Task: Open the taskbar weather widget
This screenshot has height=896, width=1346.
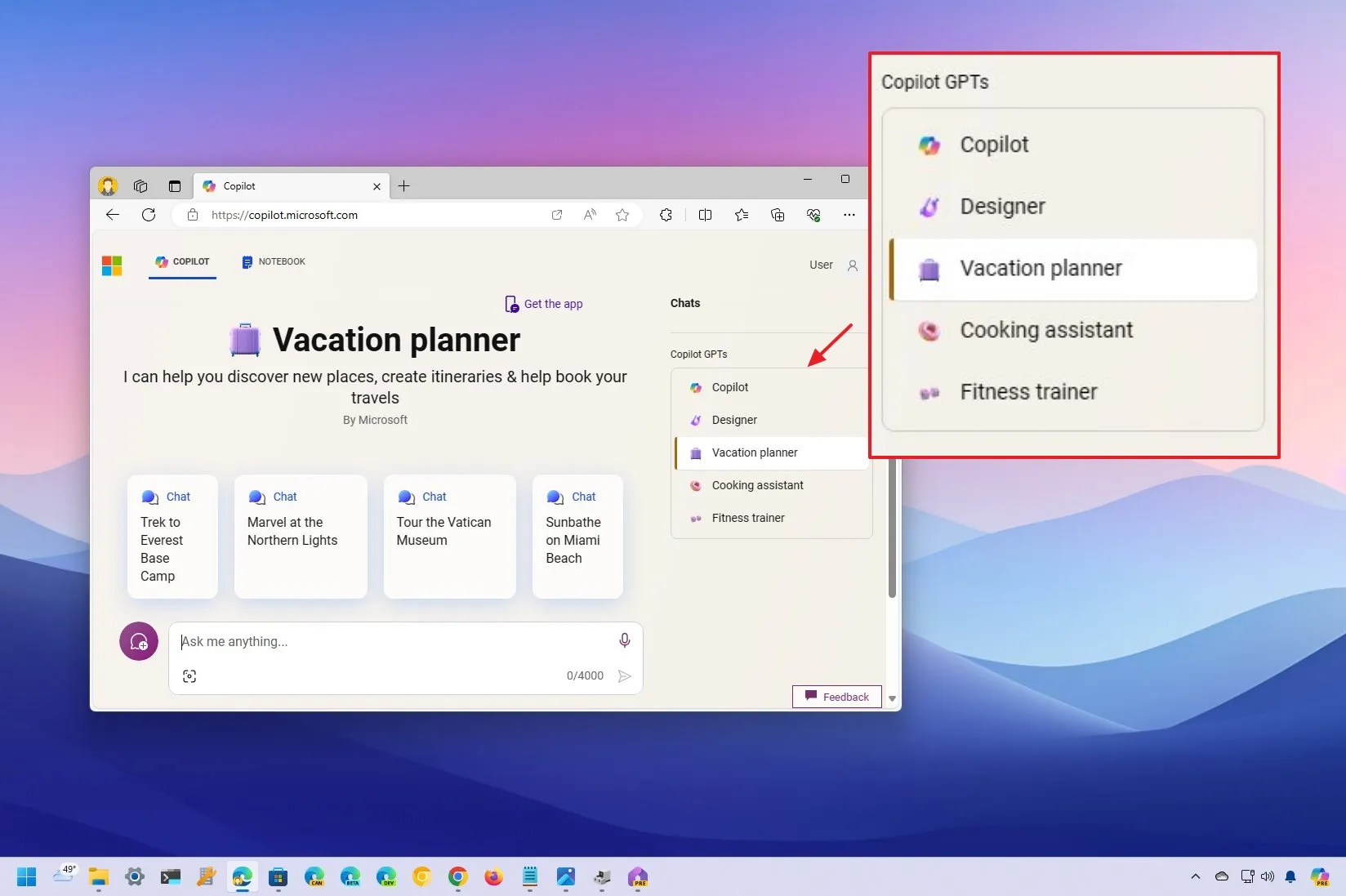Action: (65, 874)
